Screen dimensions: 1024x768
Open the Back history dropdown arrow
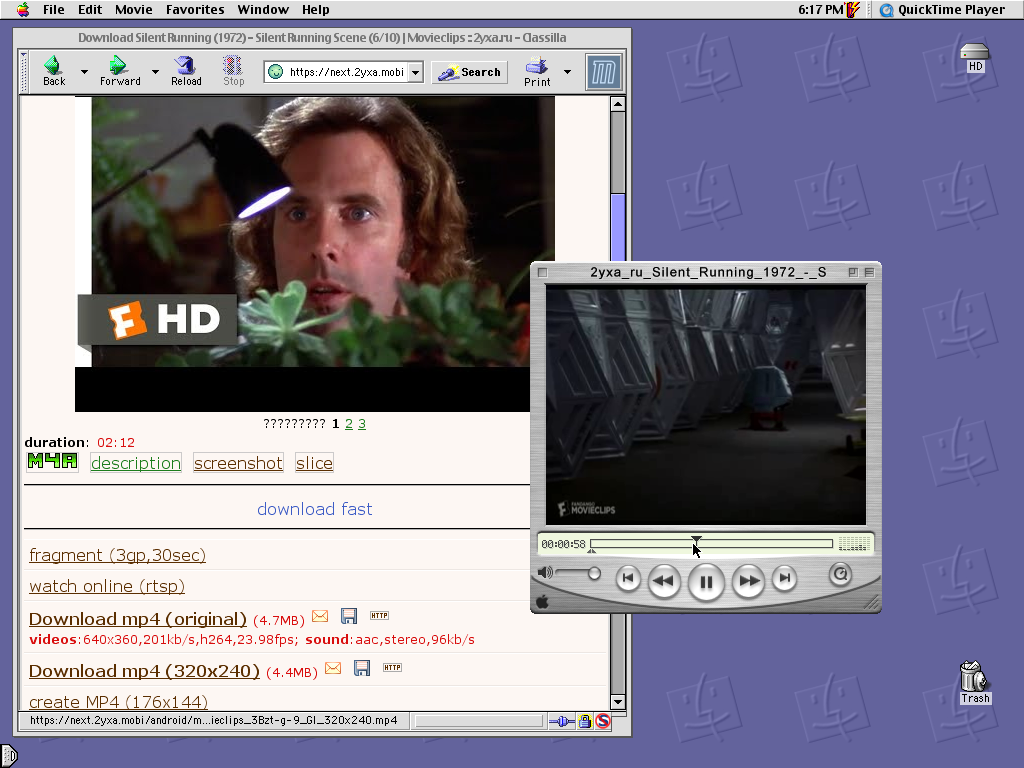coord(84,72)
